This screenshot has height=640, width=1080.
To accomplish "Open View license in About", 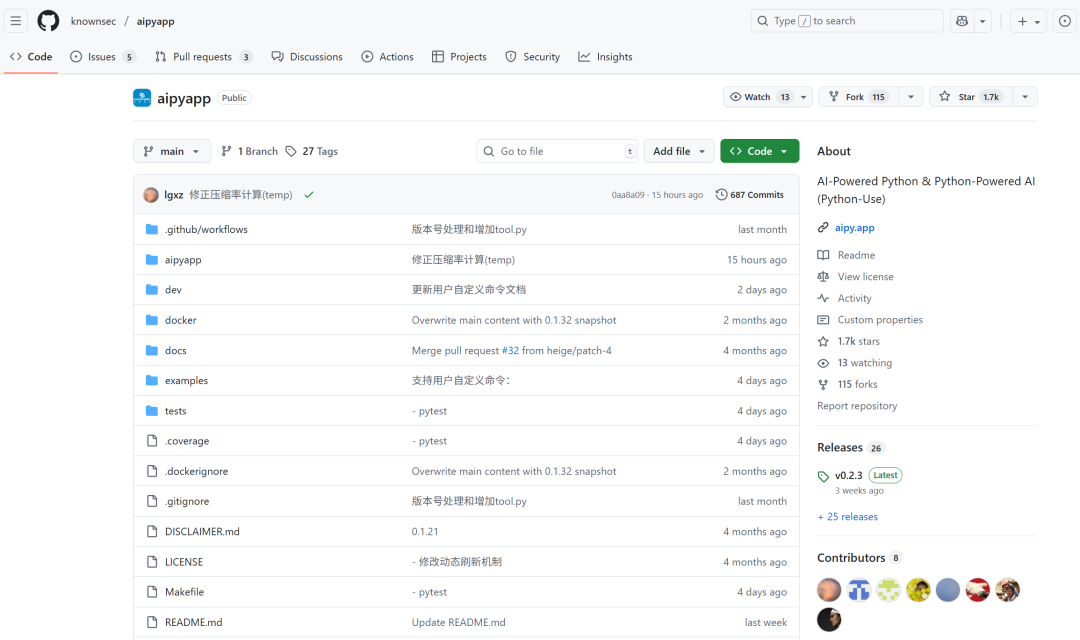I will tap(865, 276).
